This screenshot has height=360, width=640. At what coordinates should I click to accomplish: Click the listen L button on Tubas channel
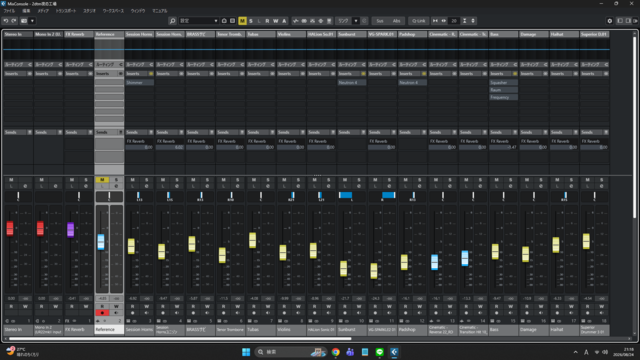pos(254,186)
